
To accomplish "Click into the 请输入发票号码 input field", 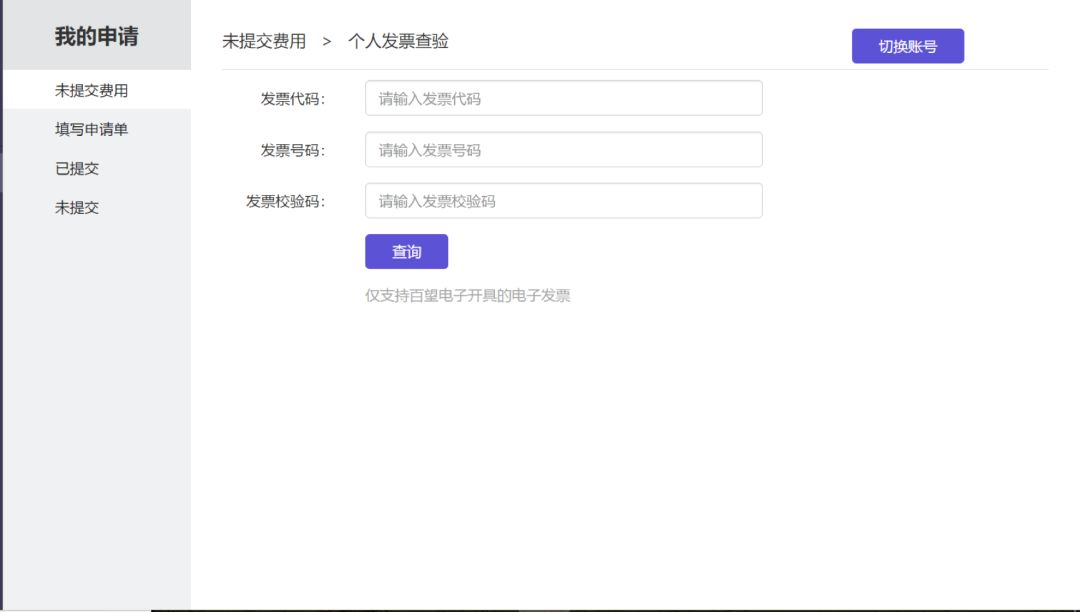I will (563, 150).
